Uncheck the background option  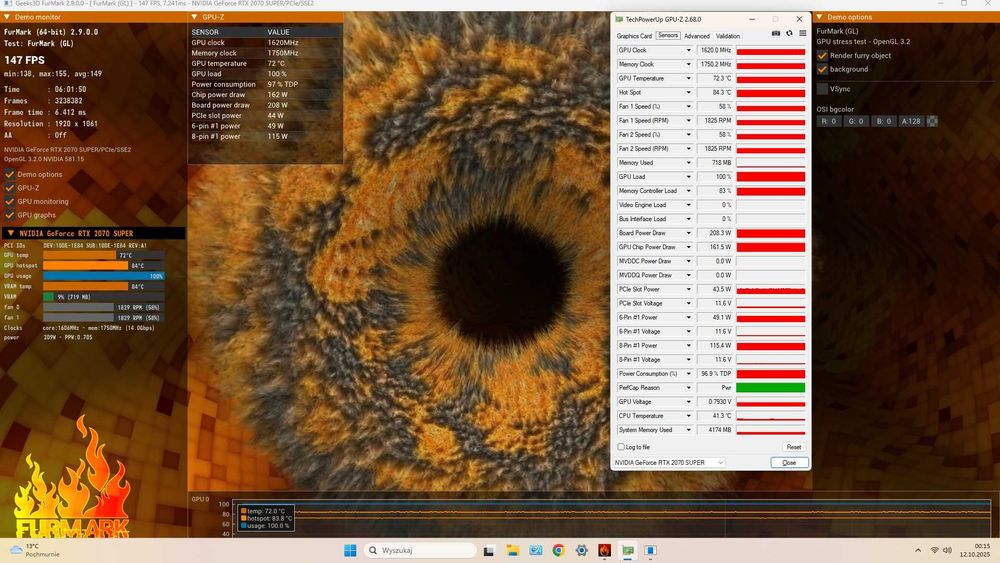[x=822, y=69]
